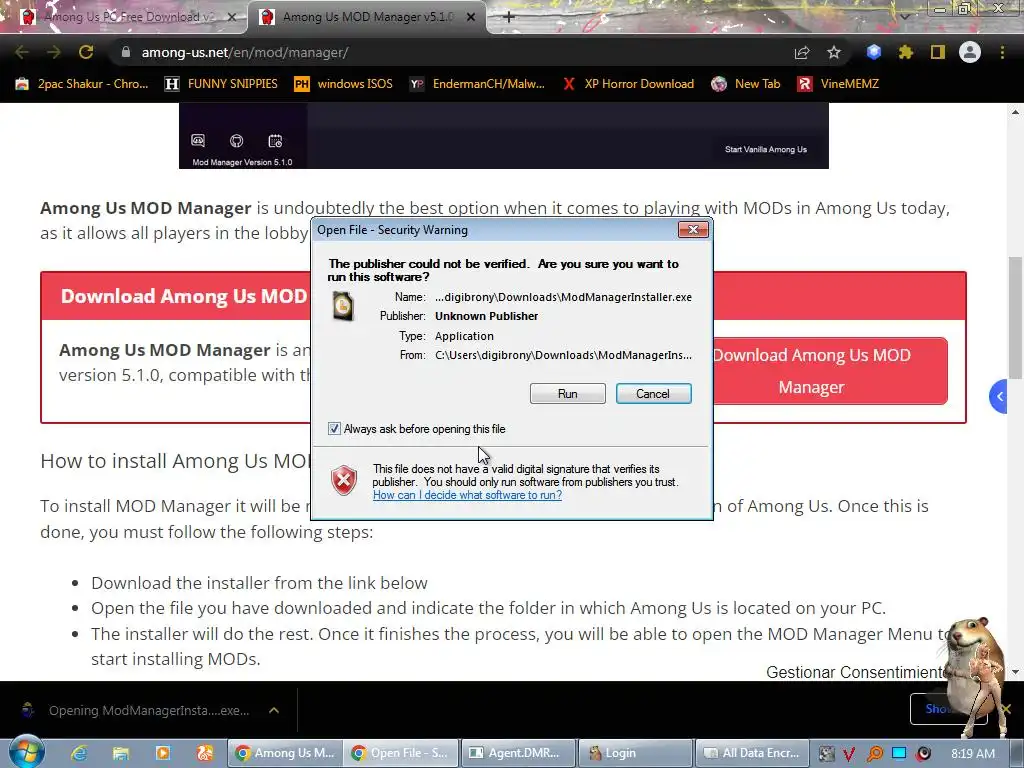The height and width of the screenshot is (768, 1024).
Task: Click Cancel in the Security Warning dialog
Action: pyautogui.click(x=653, y=394)
